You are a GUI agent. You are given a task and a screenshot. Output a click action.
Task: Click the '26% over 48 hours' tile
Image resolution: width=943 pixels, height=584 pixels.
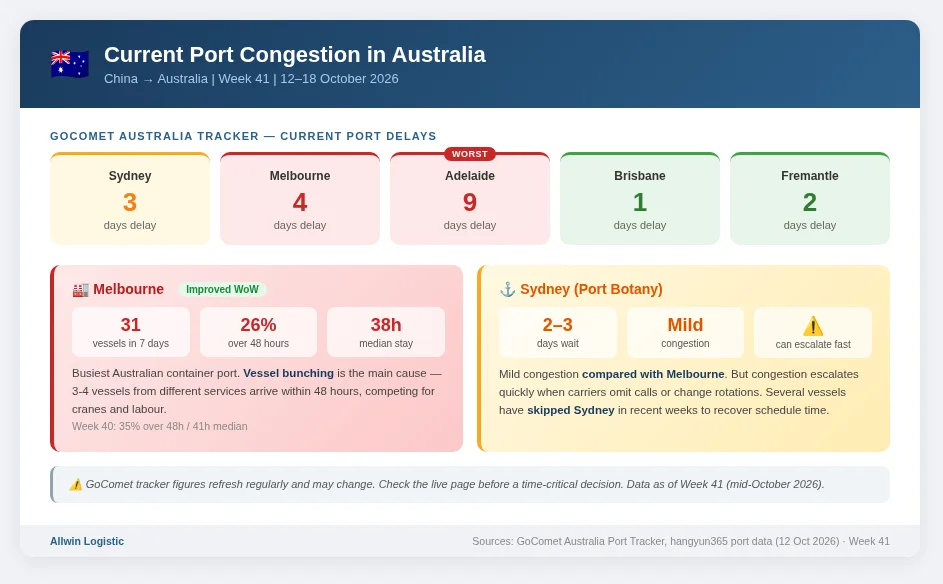coord(258,332)
